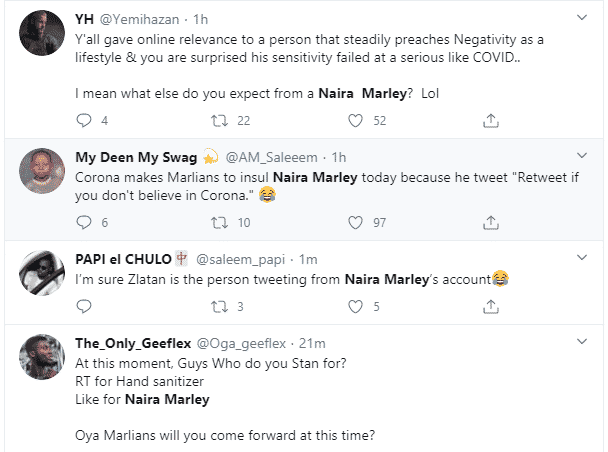
Task: Retweet PAPI el CHULO's Zlatan tweet
Action: pyautogui.click(x=217, y=306)
